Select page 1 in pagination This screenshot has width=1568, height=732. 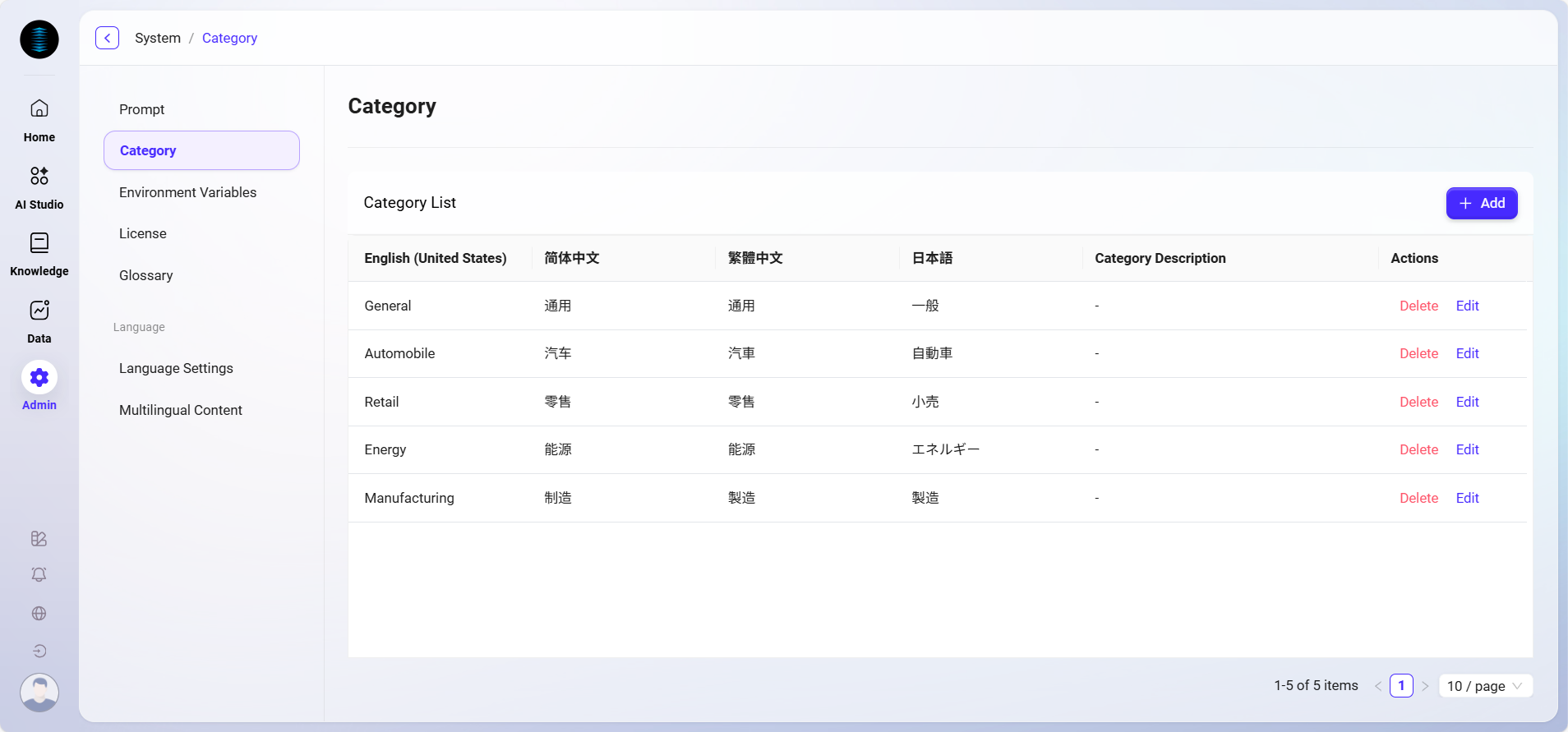pyautogui.click(x=1401, y=686)
